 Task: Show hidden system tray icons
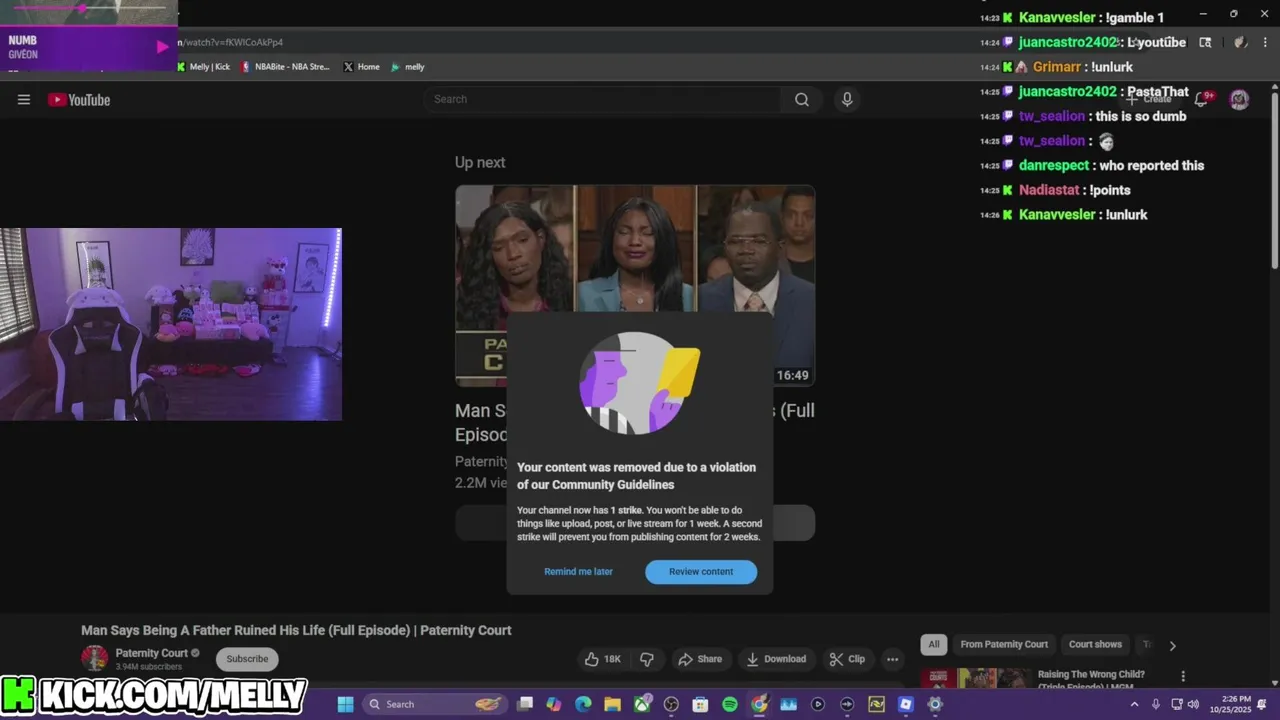[x=1134, y=704]
